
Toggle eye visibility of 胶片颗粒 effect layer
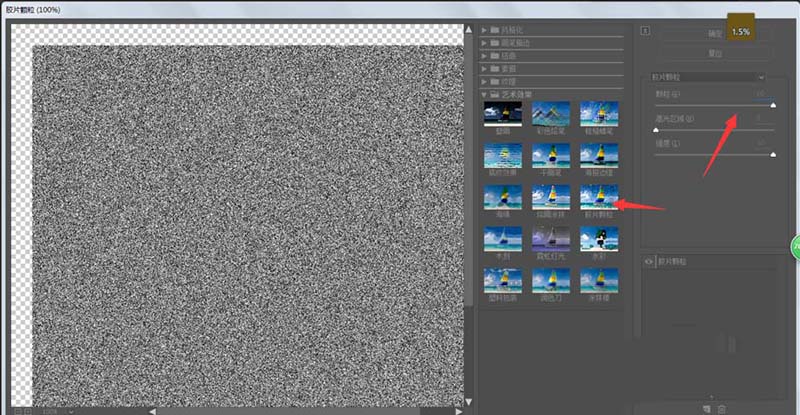648,261
